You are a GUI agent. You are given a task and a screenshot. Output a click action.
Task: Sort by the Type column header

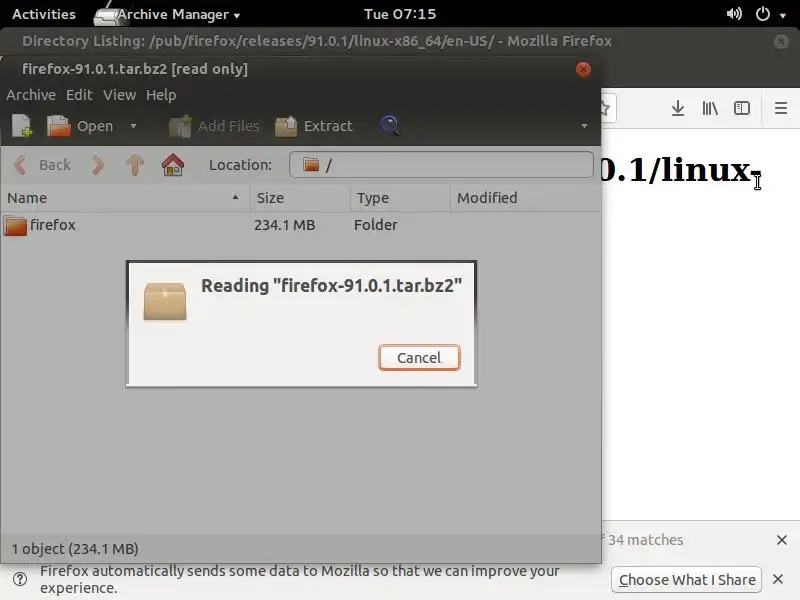click(401, 198)
